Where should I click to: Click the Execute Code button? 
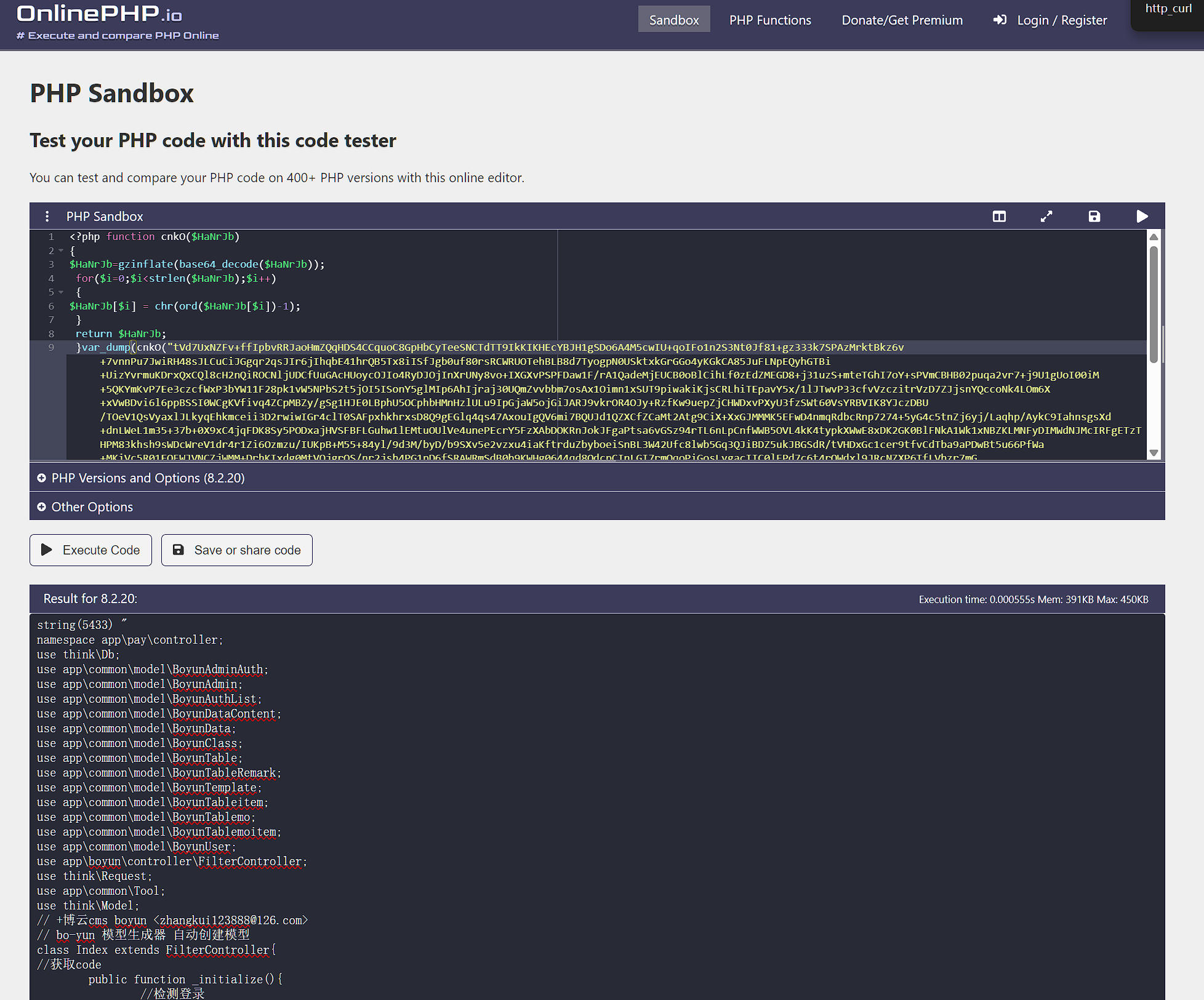tap(90, 550)
